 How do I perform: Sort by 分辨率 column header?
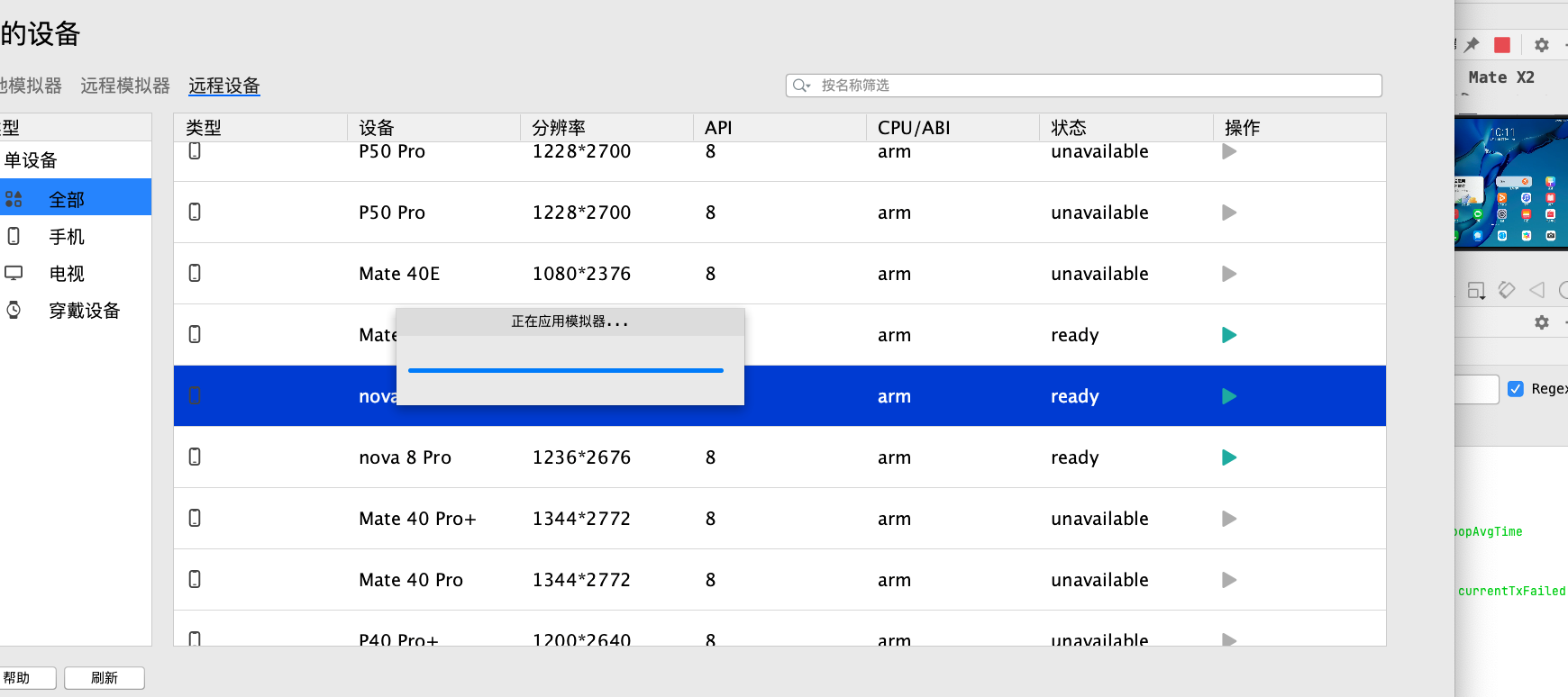click(x=606, y=127)
